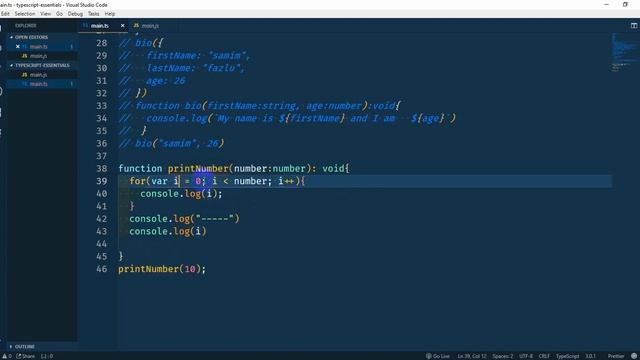Click the i++ expression on line 39

286,181
